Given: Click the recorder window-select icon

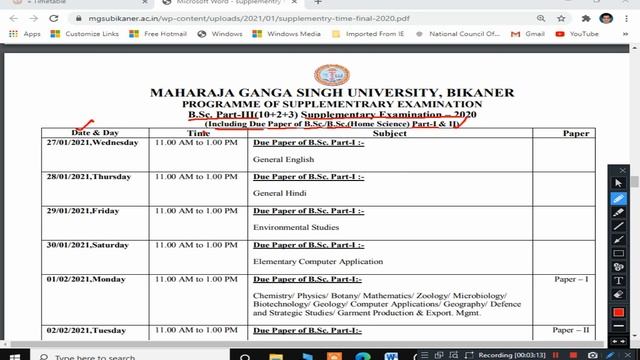Looking at the screenshot, I should tap(439, 356).
